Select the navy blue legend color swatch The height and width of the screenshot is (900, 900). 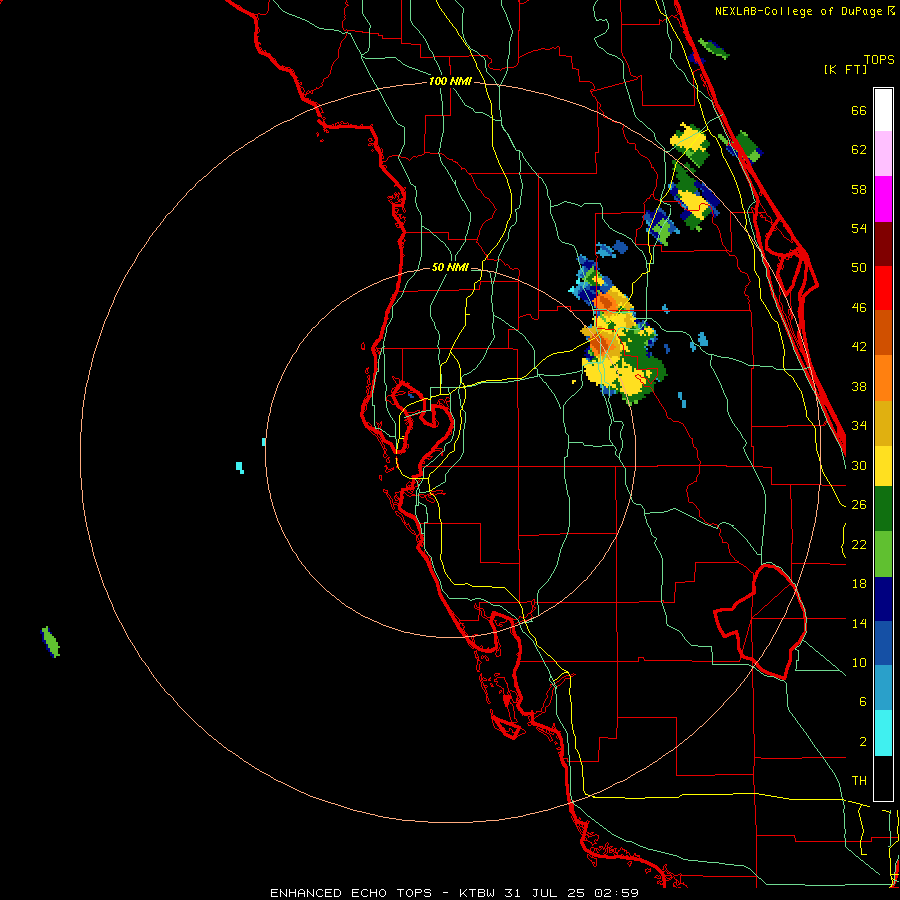883,599
